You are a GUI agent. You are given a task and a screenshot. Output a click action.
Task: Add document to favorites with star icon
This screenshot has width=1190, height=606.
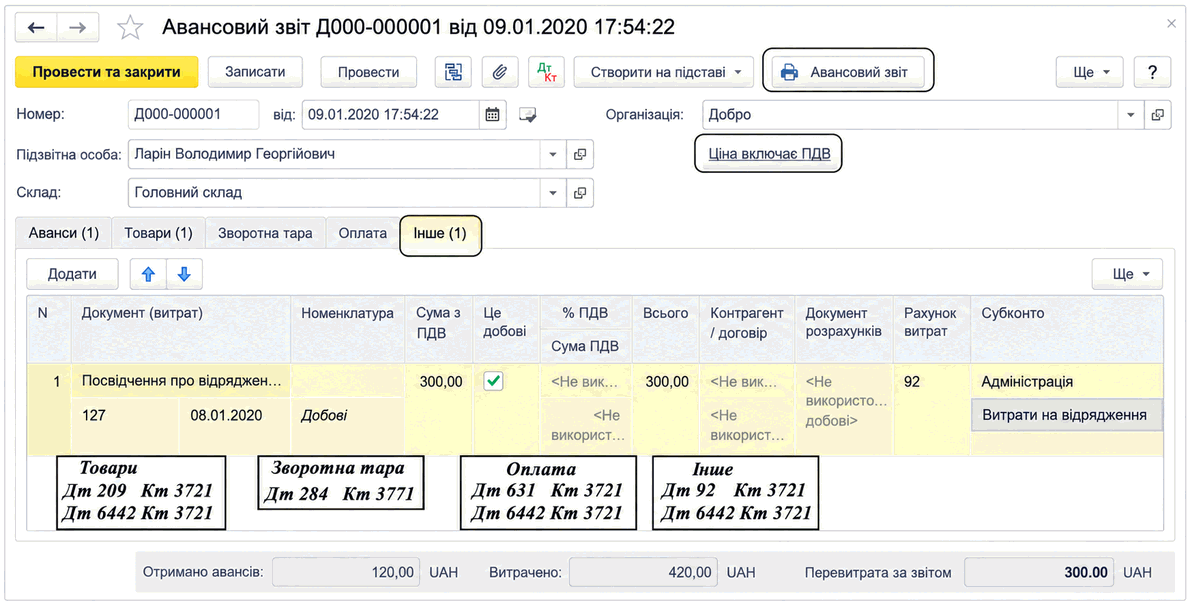130,28
